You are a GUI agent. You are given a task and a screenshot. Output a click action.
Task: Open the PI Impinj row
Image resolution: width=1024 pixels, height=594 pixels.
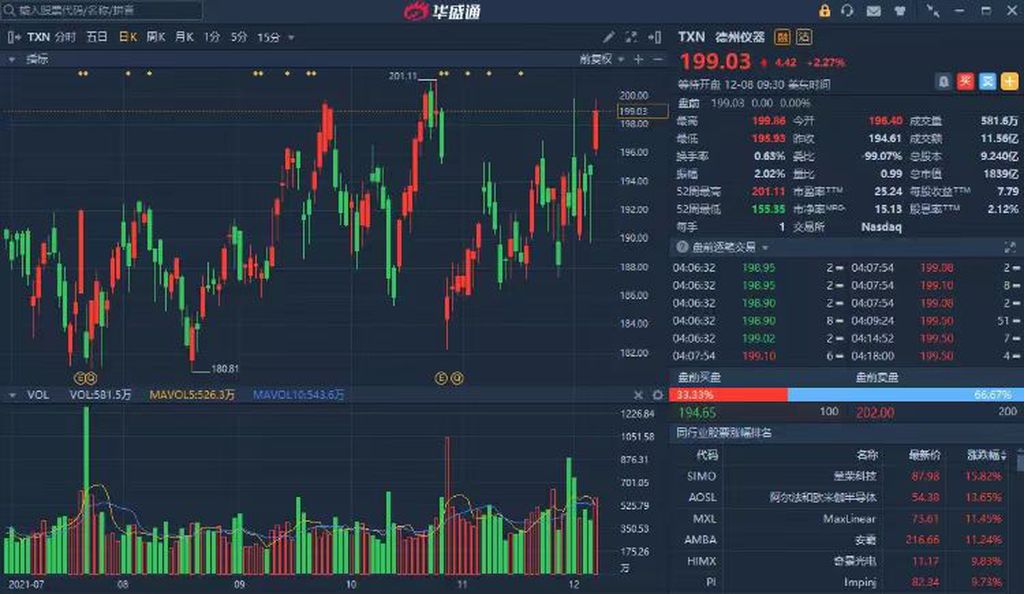(843, 582)
